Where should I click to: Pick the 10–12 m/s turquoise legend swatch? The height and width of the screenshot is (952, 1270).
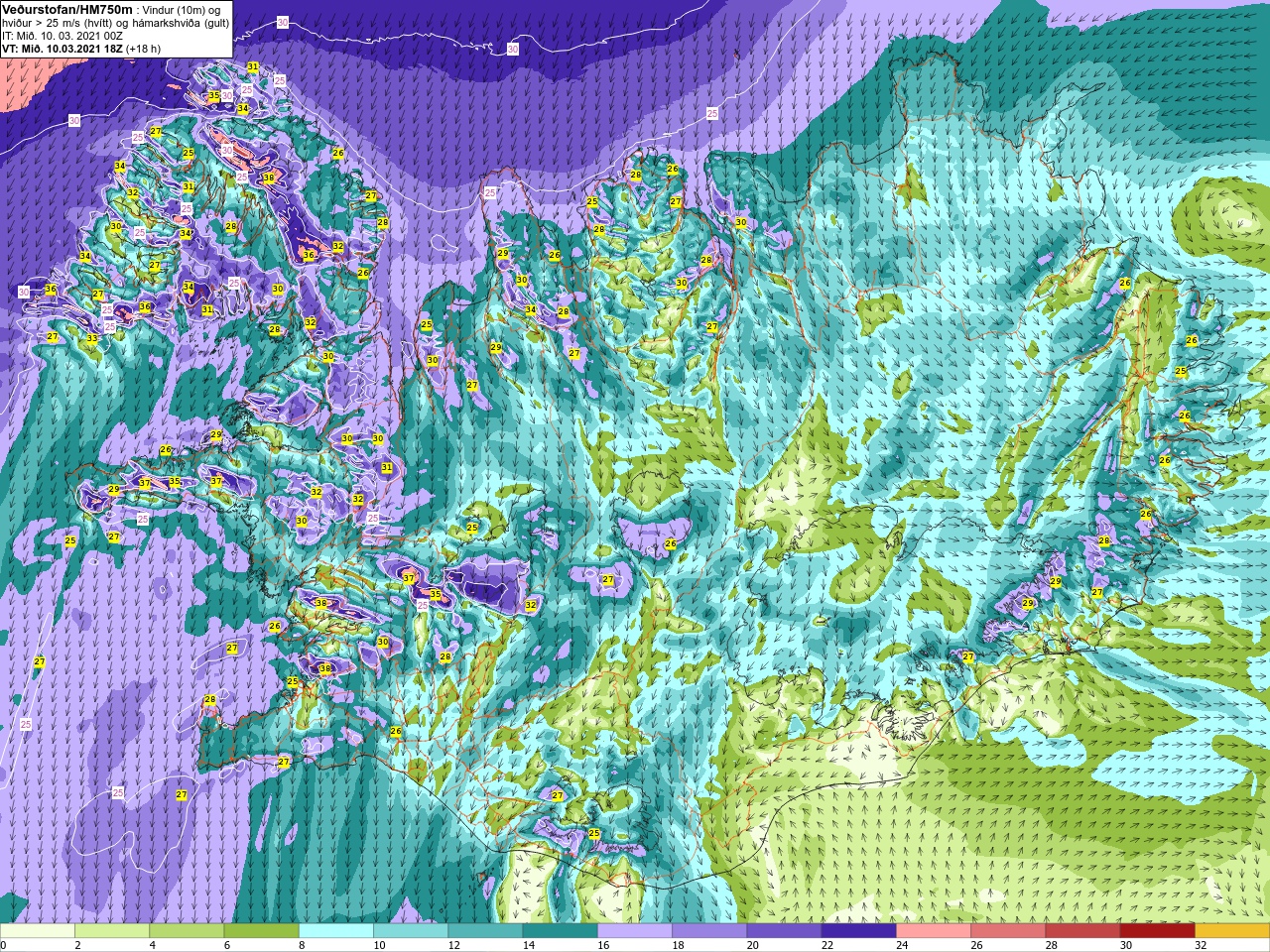coord(411,931)
